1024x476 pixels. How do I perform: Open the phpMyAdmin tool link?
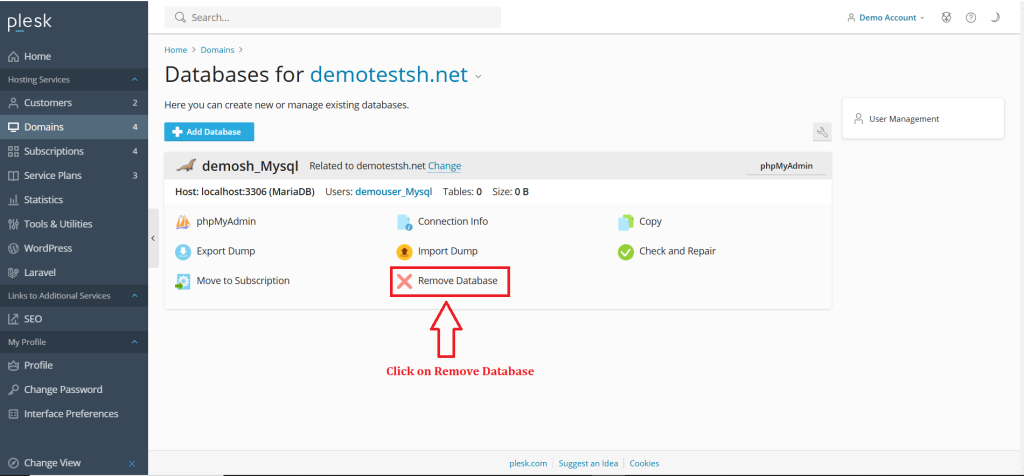coord(226,221)
